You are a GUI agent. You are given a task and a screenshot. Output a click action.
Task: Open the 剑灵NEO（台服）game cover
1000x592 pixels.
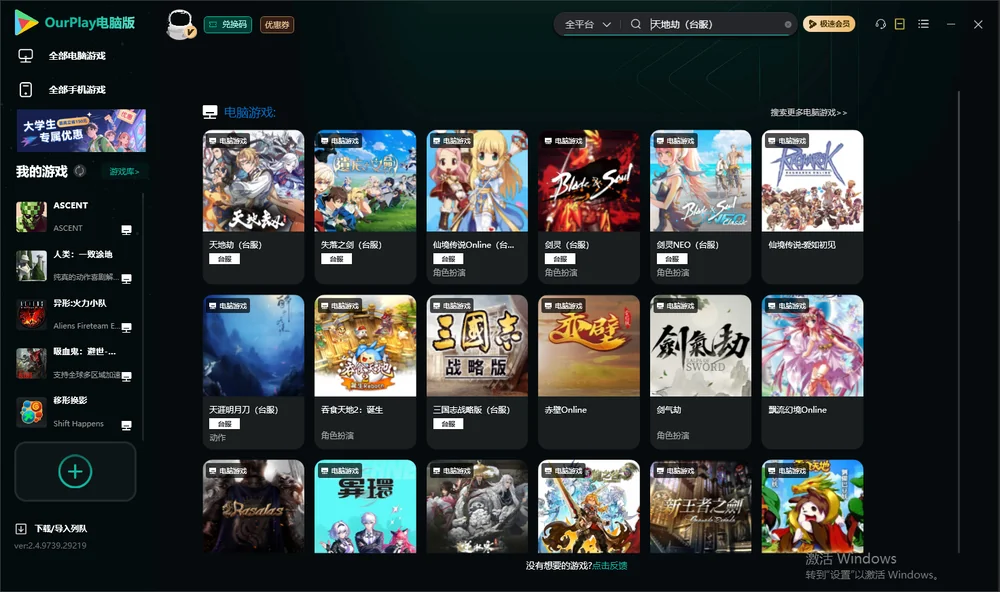(x=700, y=181)
